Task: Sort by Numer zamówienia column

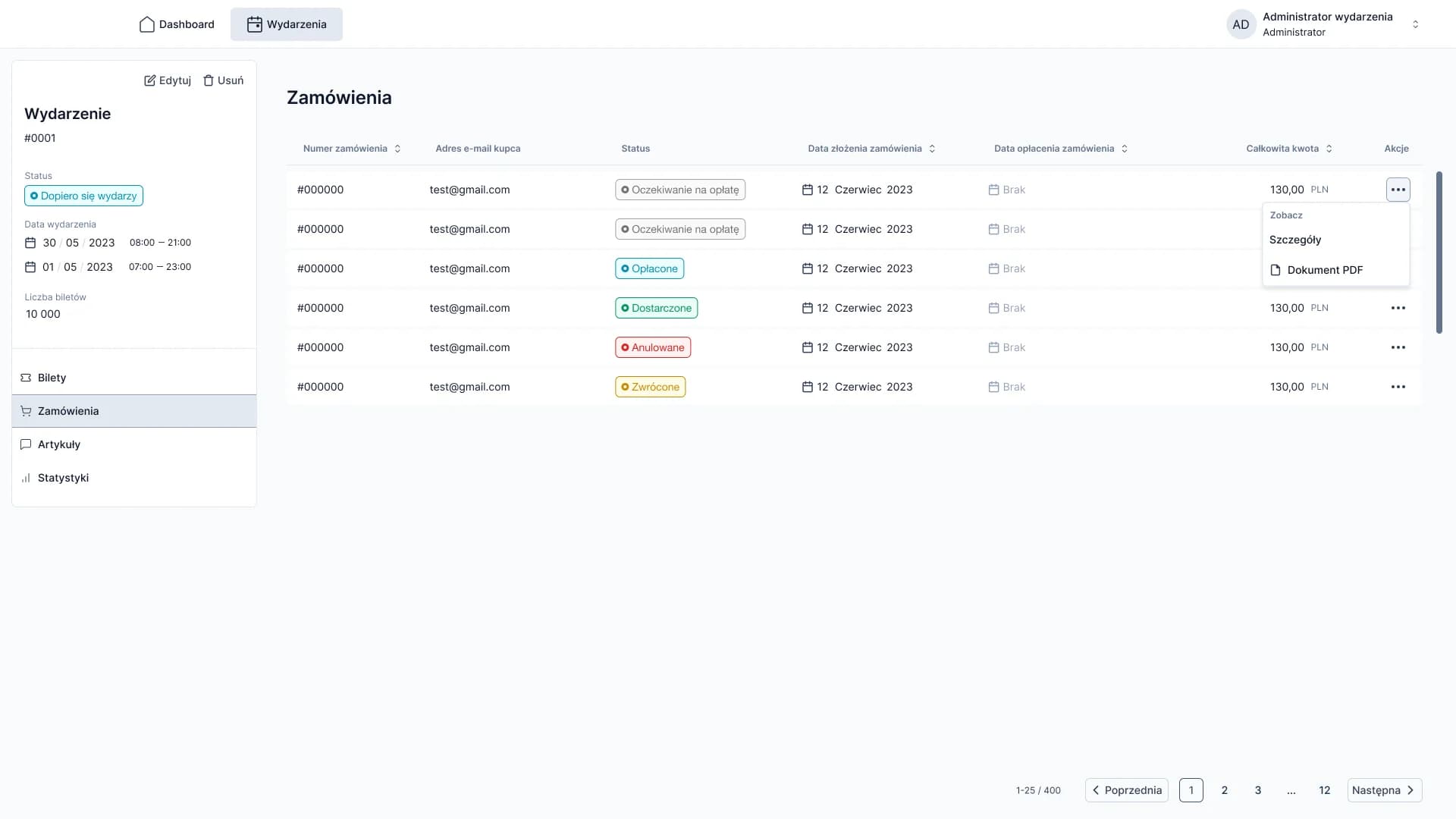Action: click(397, 149)
